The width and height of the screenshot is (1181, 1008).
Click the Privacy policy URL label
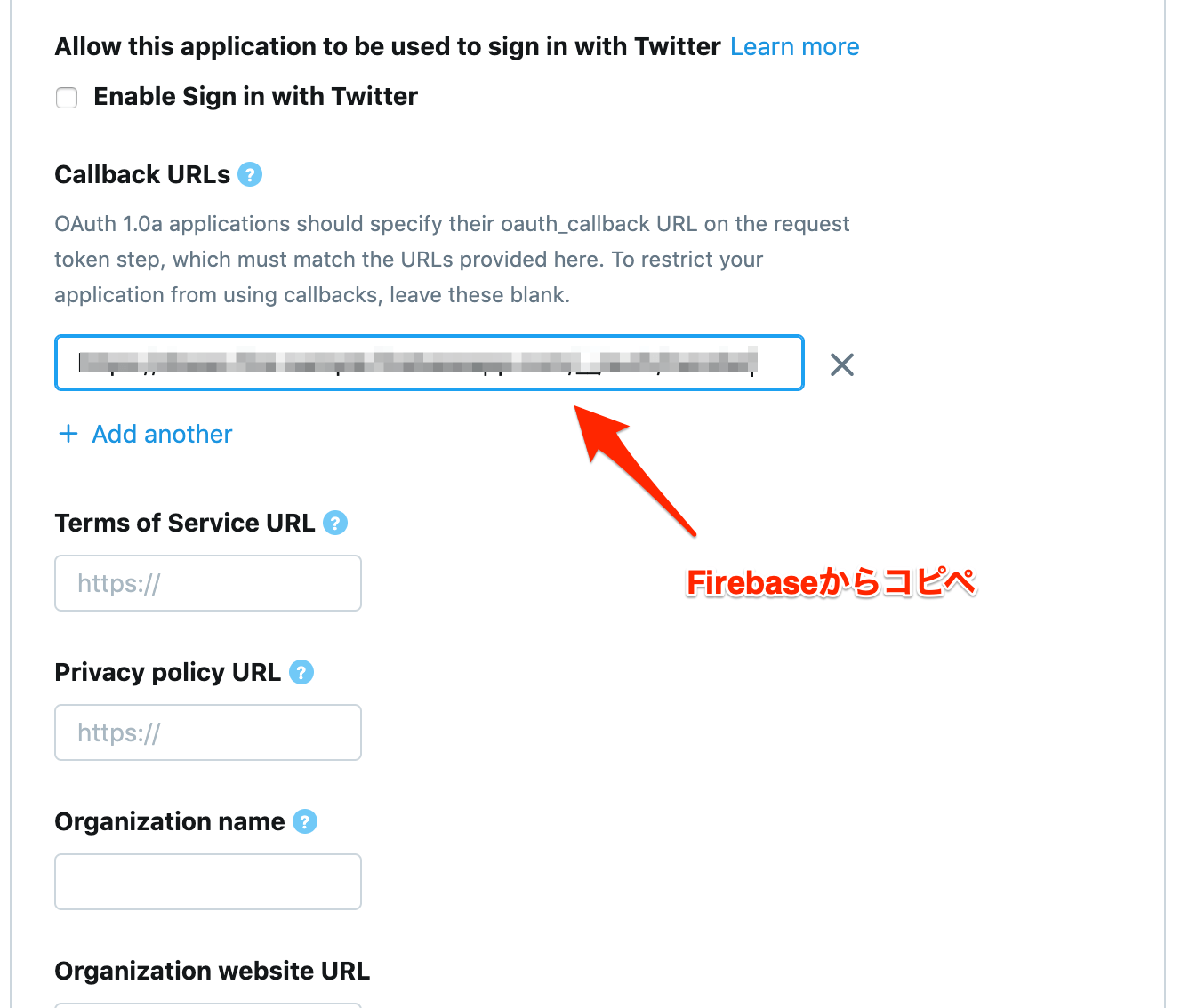pos(168,672)
